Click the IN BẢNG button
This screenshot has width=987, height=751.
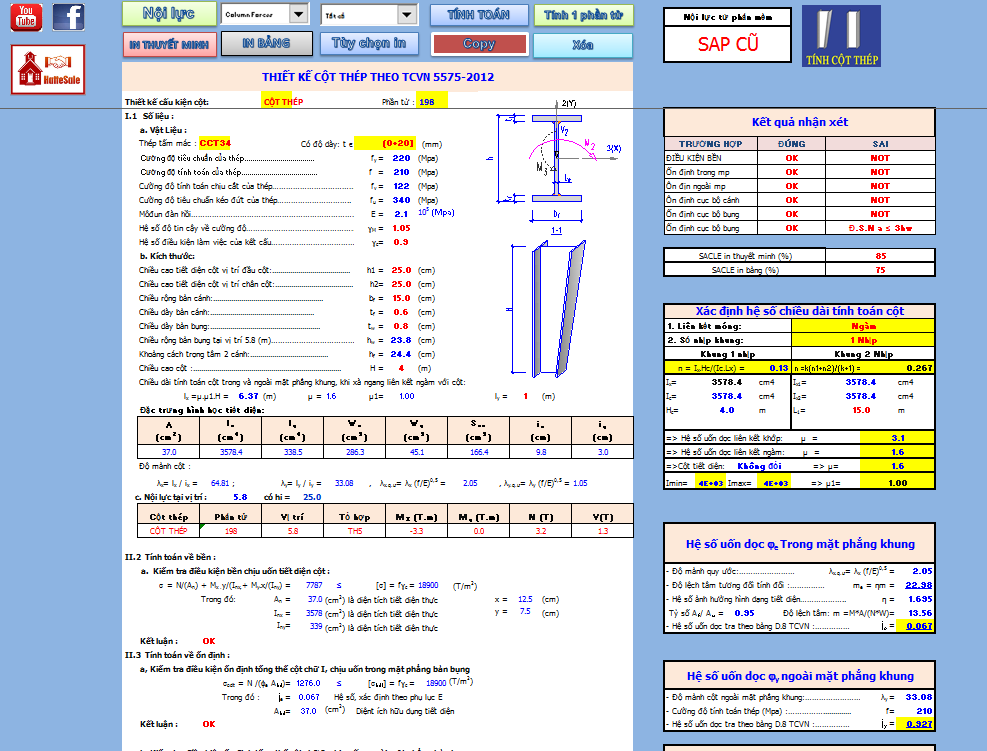click(x=266, y=43)
